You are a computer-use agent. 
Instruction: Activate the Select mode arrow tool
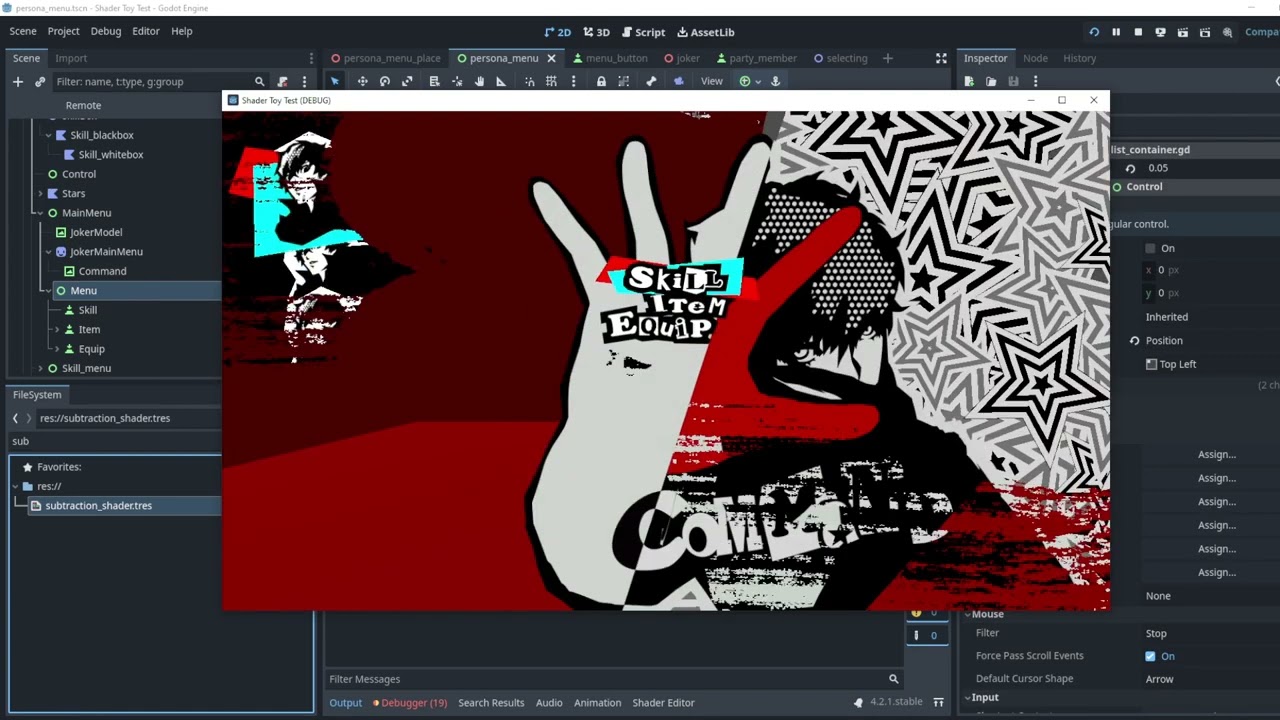335,81
